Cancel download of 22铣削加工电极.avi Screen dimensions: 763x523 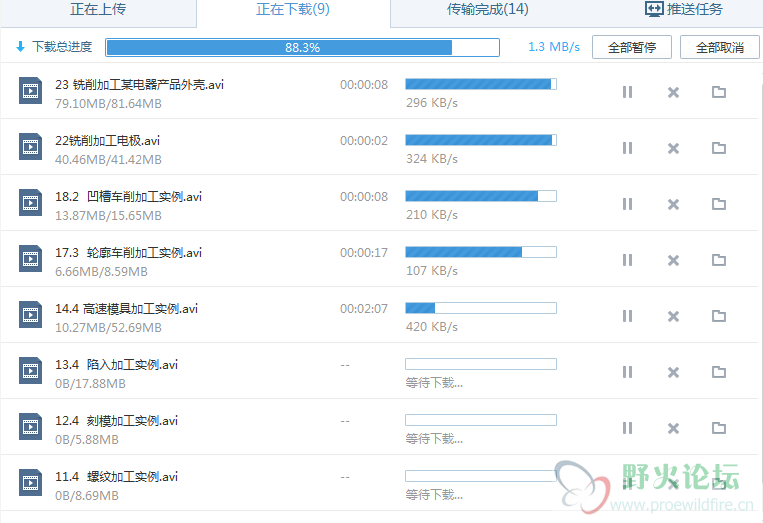pyautogui.click(x=673, y=148)
